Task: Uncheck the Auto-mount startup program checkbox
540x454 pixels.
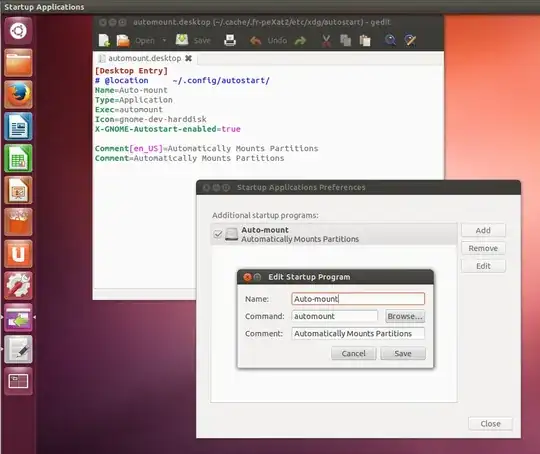Action: [x=218, y=235]
